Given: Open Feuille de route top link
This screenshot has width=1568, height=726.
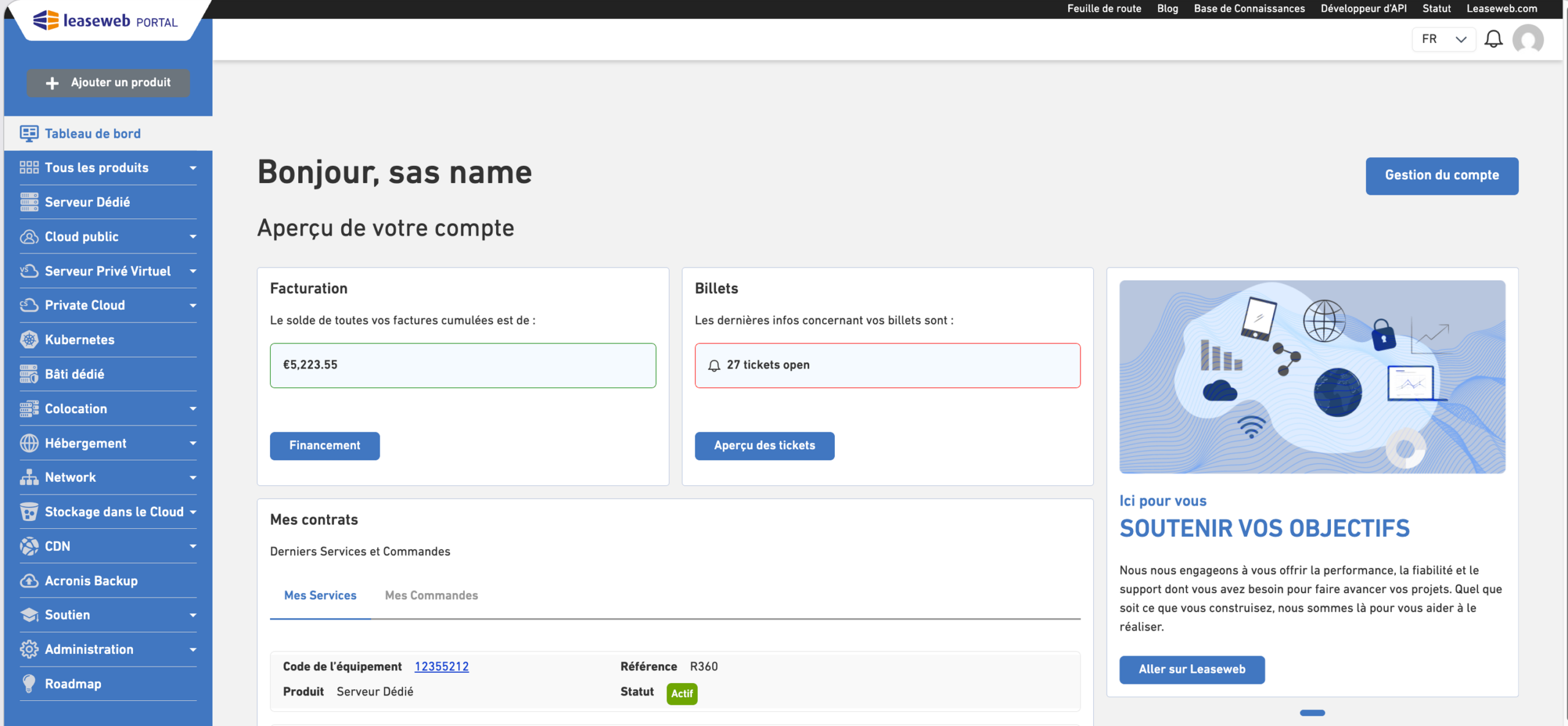Looking at the screenshot, I should tap(1104, 9).
